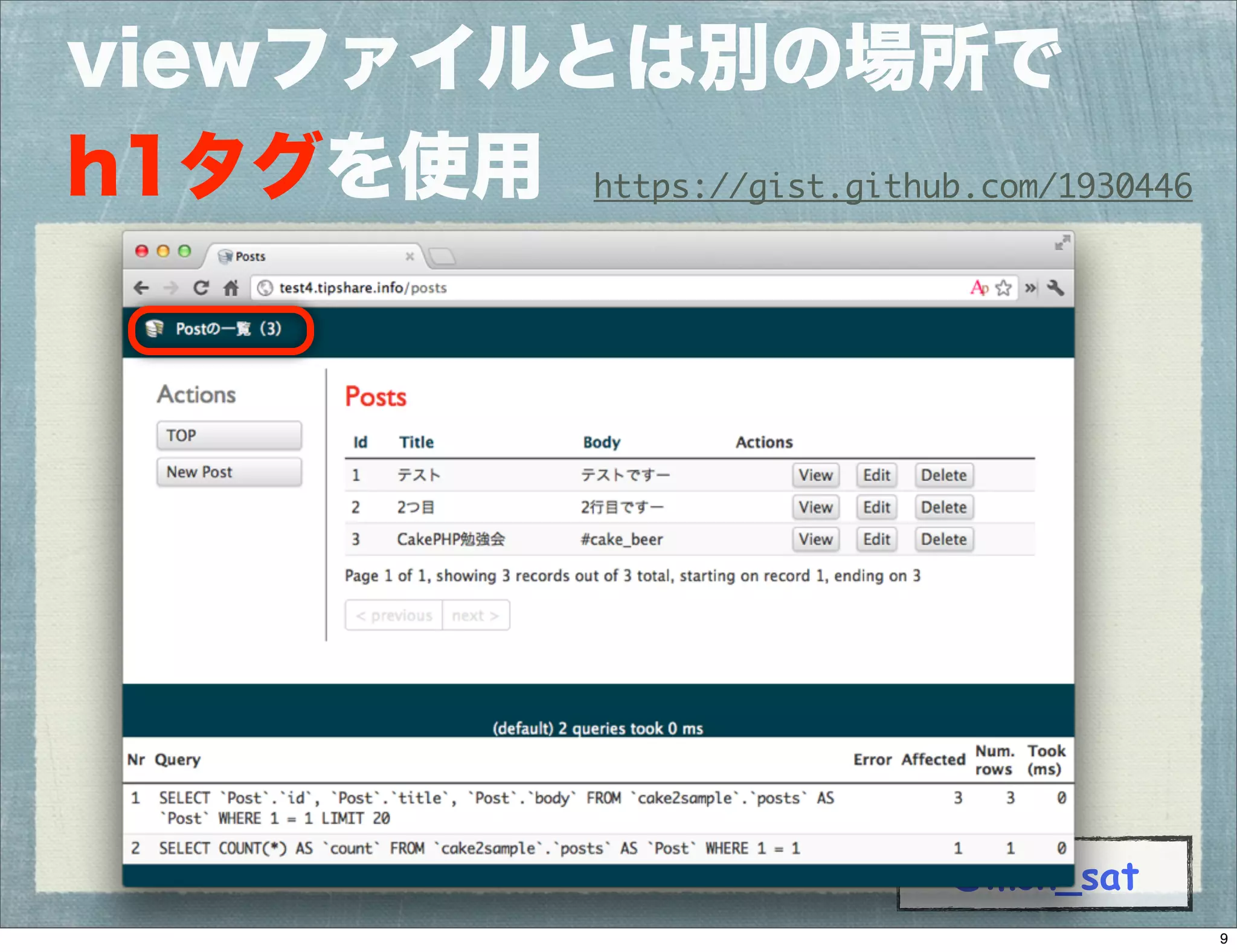
Task: Click the TOP action button
Action: (229, 436)
